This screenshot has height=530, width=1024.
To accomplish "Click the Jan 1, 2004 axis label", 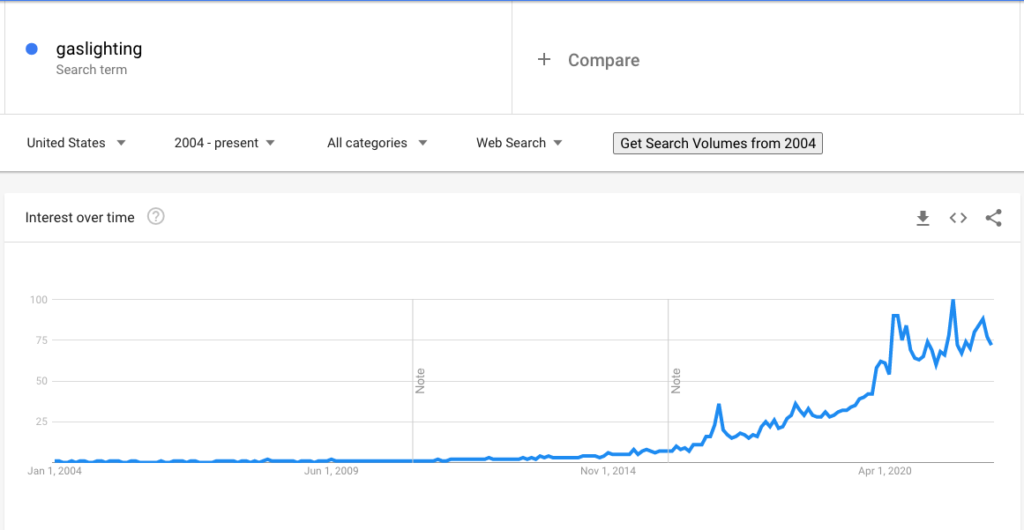I will tap(54, 471).
